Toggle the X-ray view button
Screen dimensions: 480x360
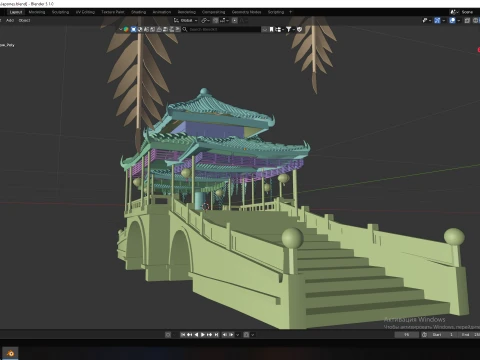[467, 20]
